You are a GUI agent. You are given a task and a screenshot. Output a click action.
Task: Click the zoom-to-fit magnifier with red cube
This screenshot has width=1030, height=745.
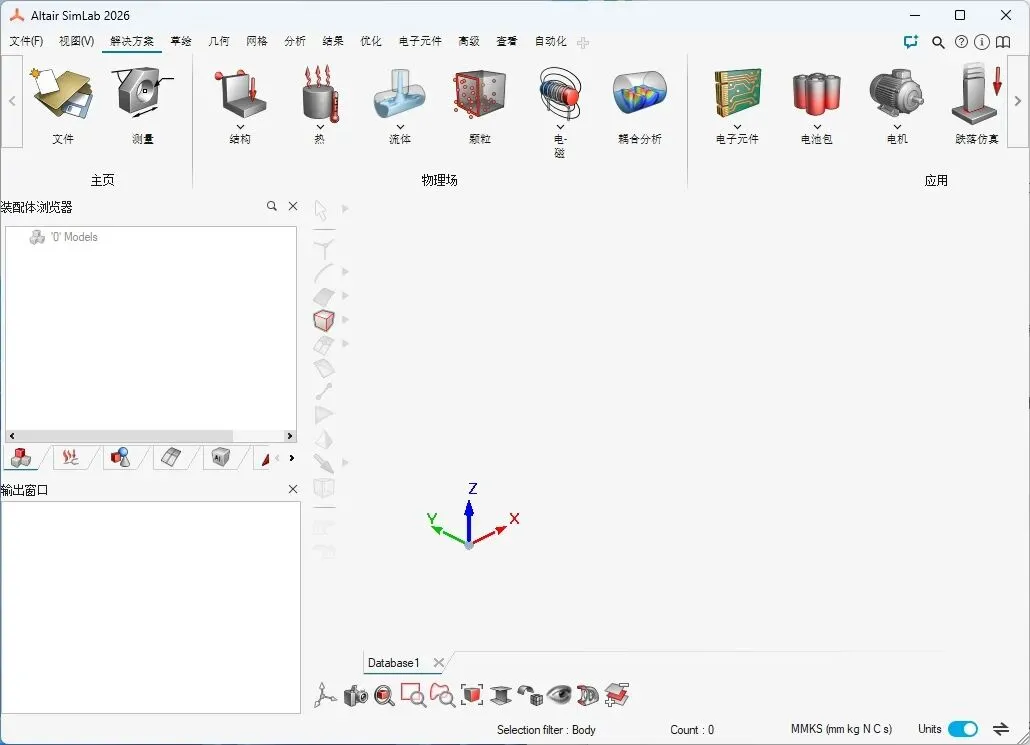(x=384, y=695)
